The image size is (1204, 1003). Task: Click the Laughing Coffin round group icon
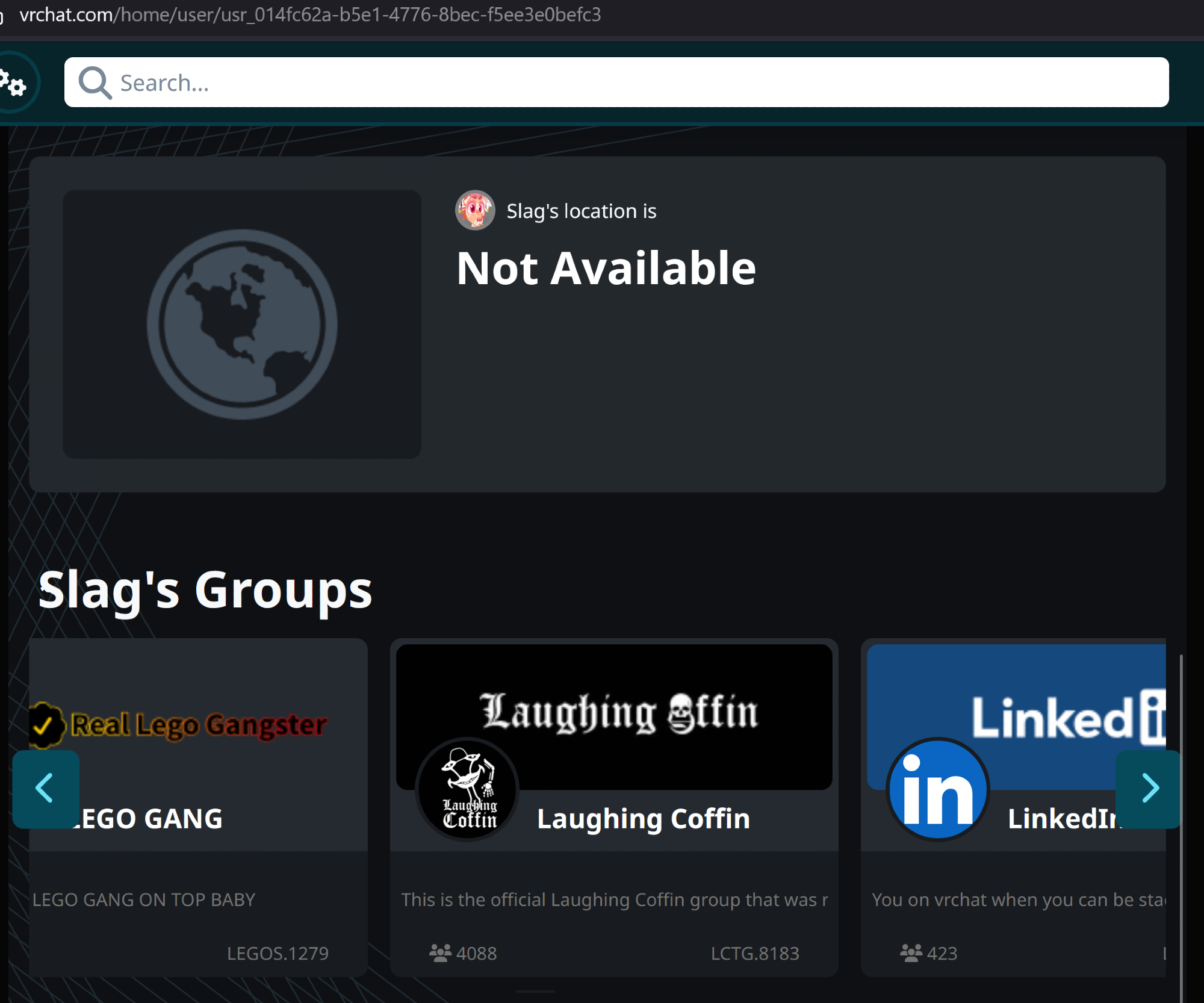(x=468, y=789)
